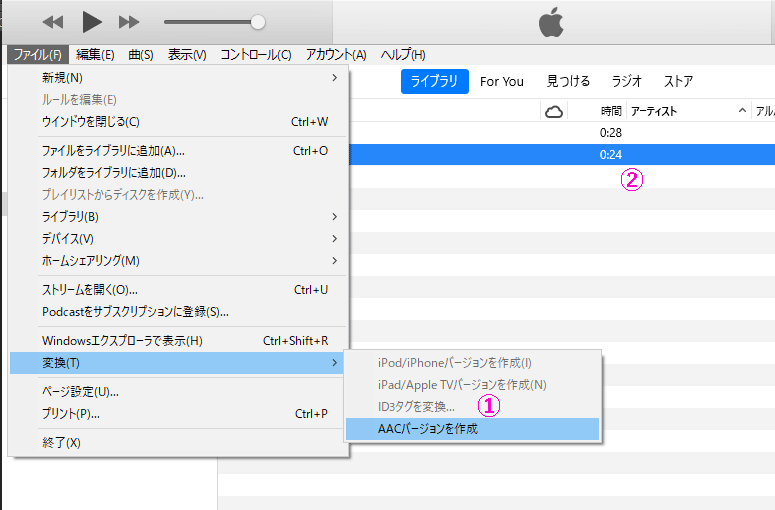Open the ファイル(F) menu
Screen dimensions: 775x510
pyautogui.click(x=38, y=54)
